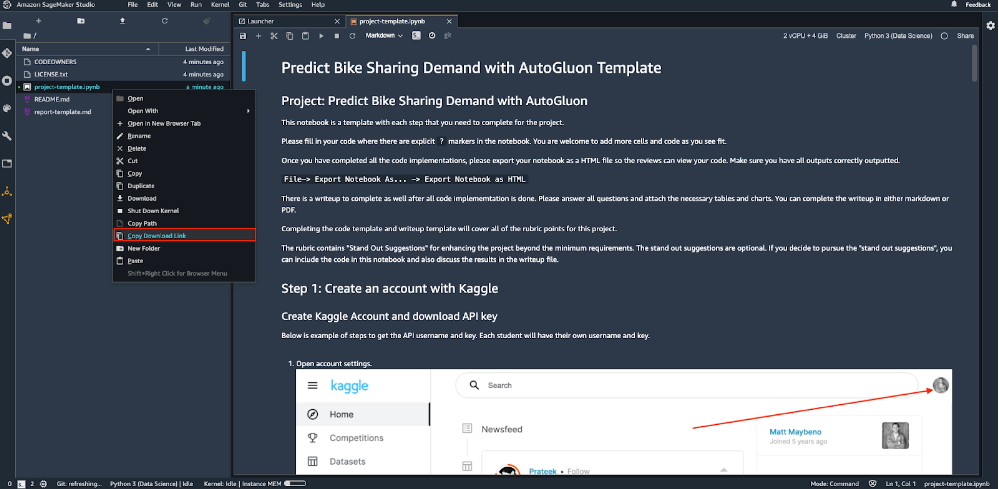Screen dimensions: 999x489
Task: Close the project-template.ipynb tab
Action: 447,21
